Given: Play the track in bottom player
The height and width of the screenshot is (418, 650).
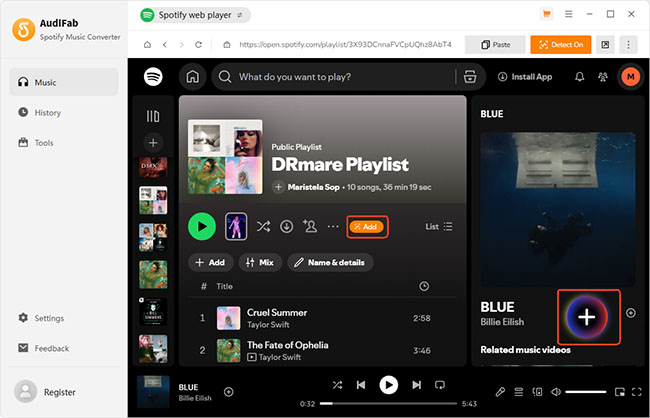Looking at the screenshot, I should click(388, 385).
